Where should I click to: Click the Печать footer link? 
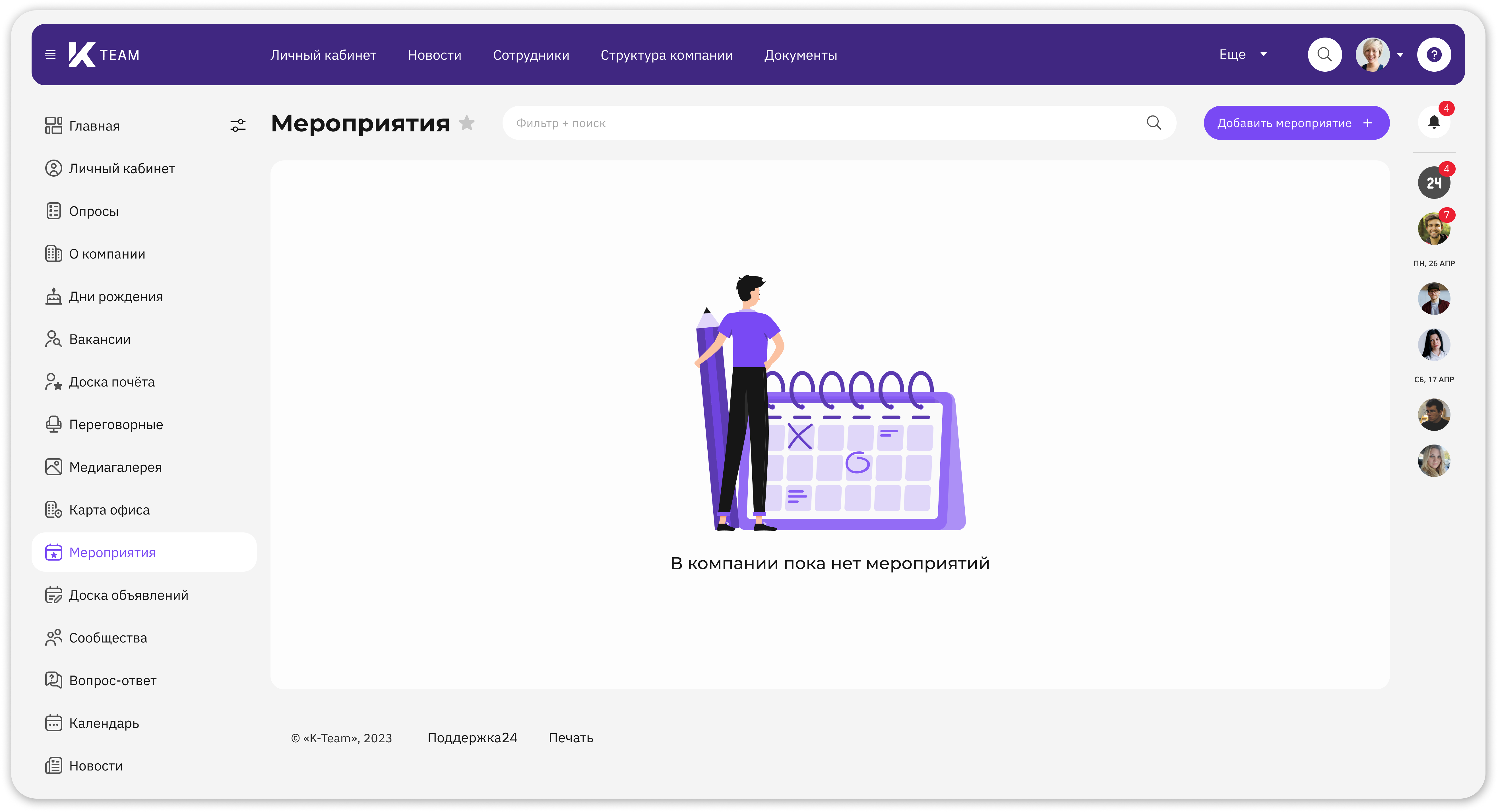571,737
